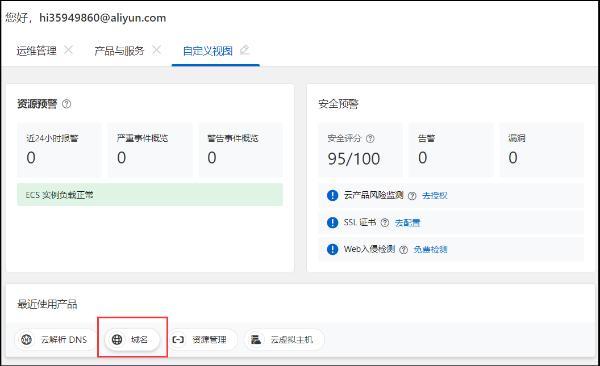Viewport: 600px width, 366px height.
Task: Click the 资源预警 heading
Action: point(37,104)
